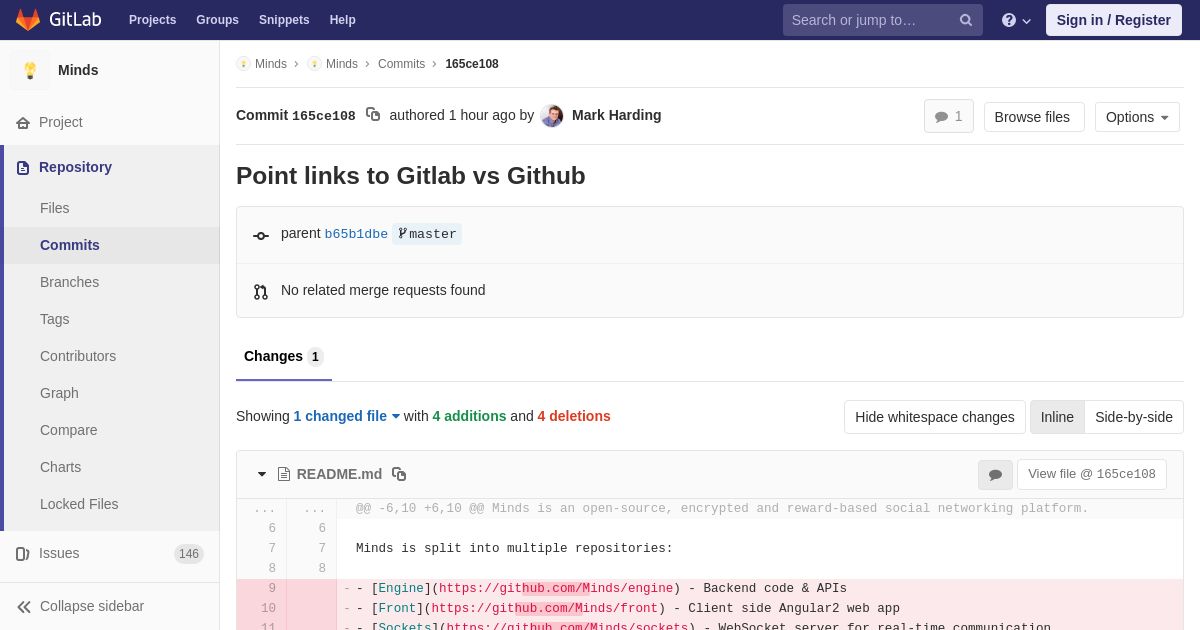1200x630 pixels.
Task: Click the comment count bubble button
Action: 949,117
